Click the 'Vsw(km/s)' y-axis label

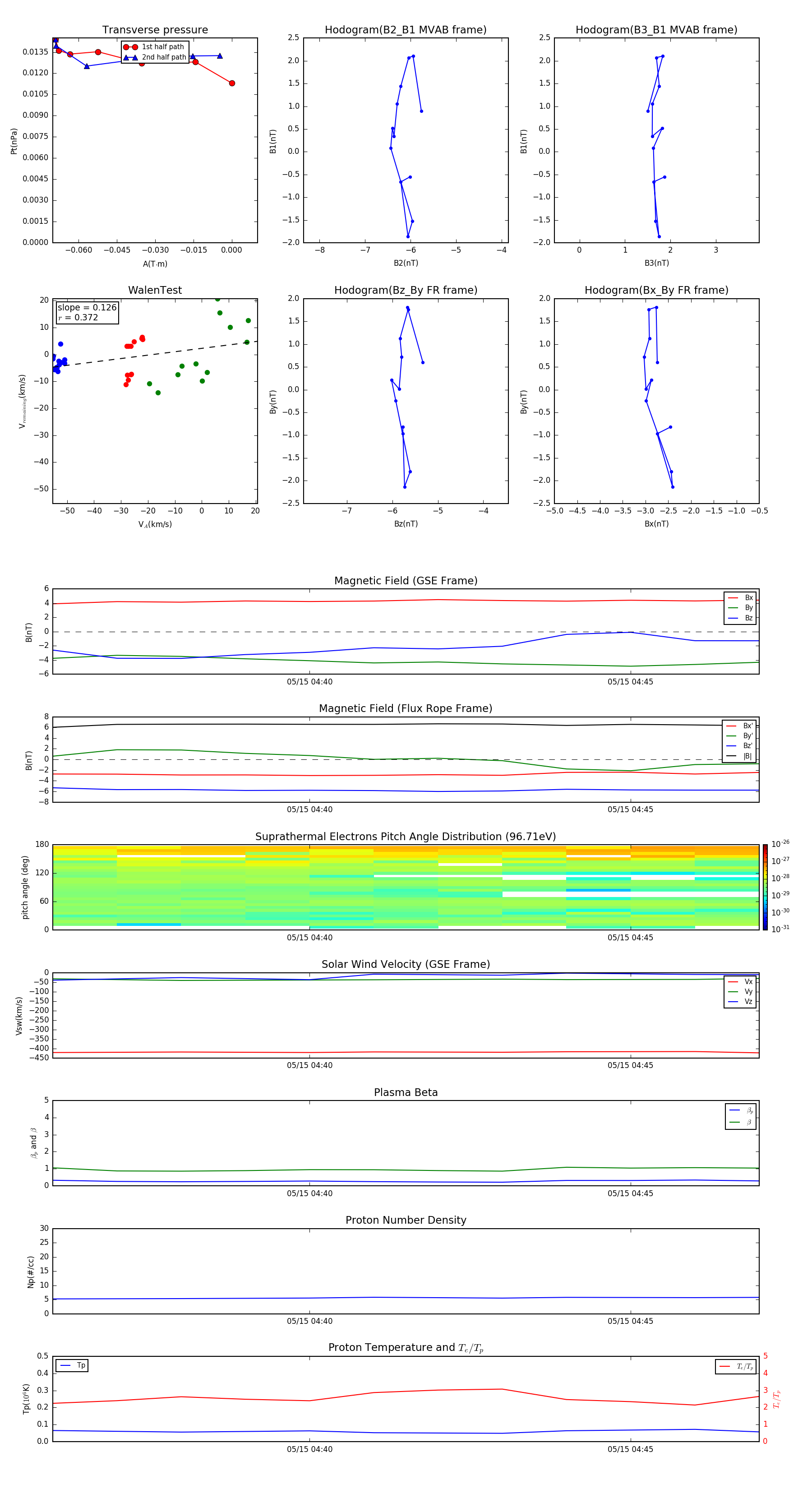[18, 1016]
